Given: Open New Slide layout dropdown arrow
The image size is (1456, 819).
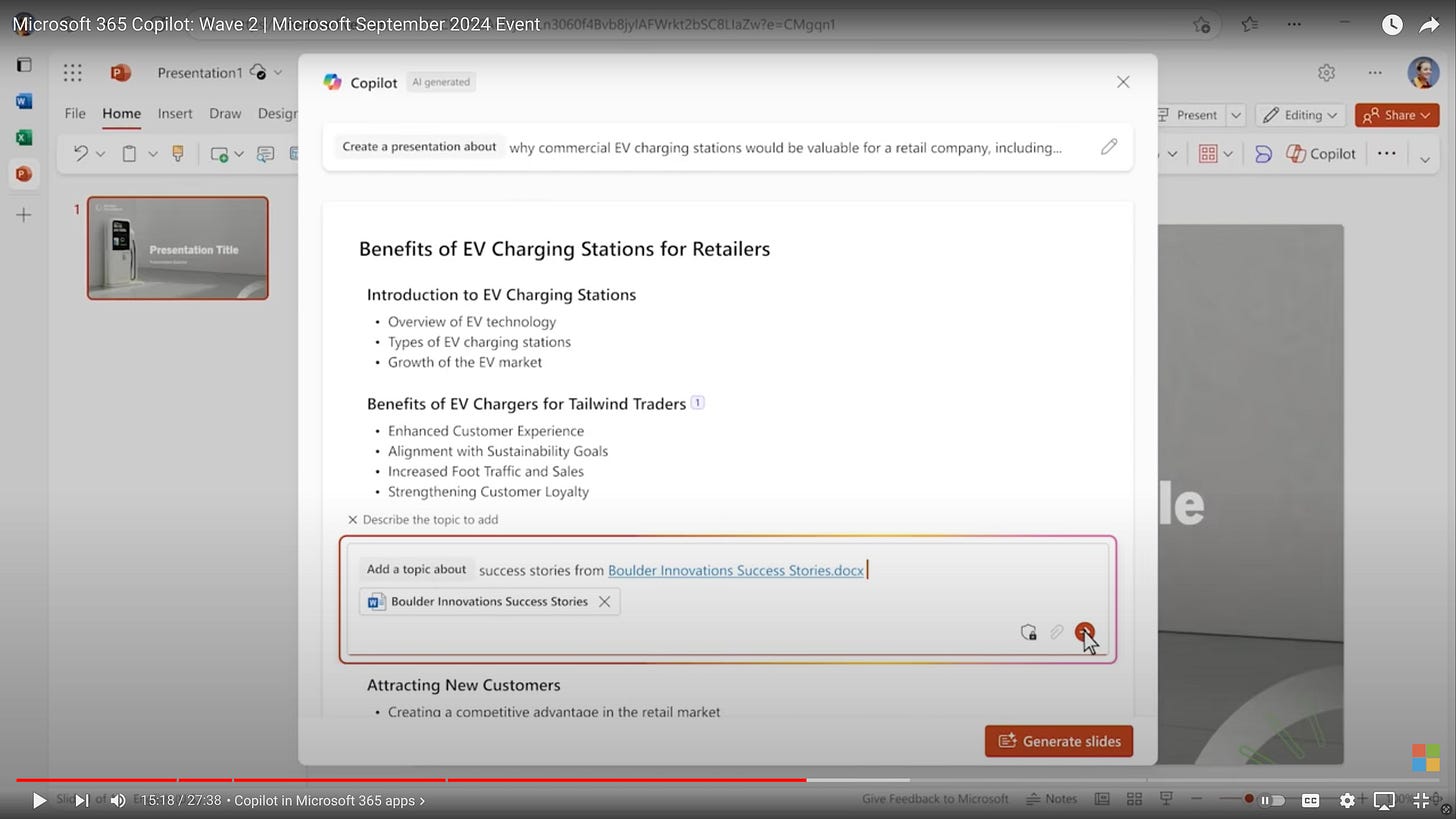Looking at the screenshot, I should [238, 154].
